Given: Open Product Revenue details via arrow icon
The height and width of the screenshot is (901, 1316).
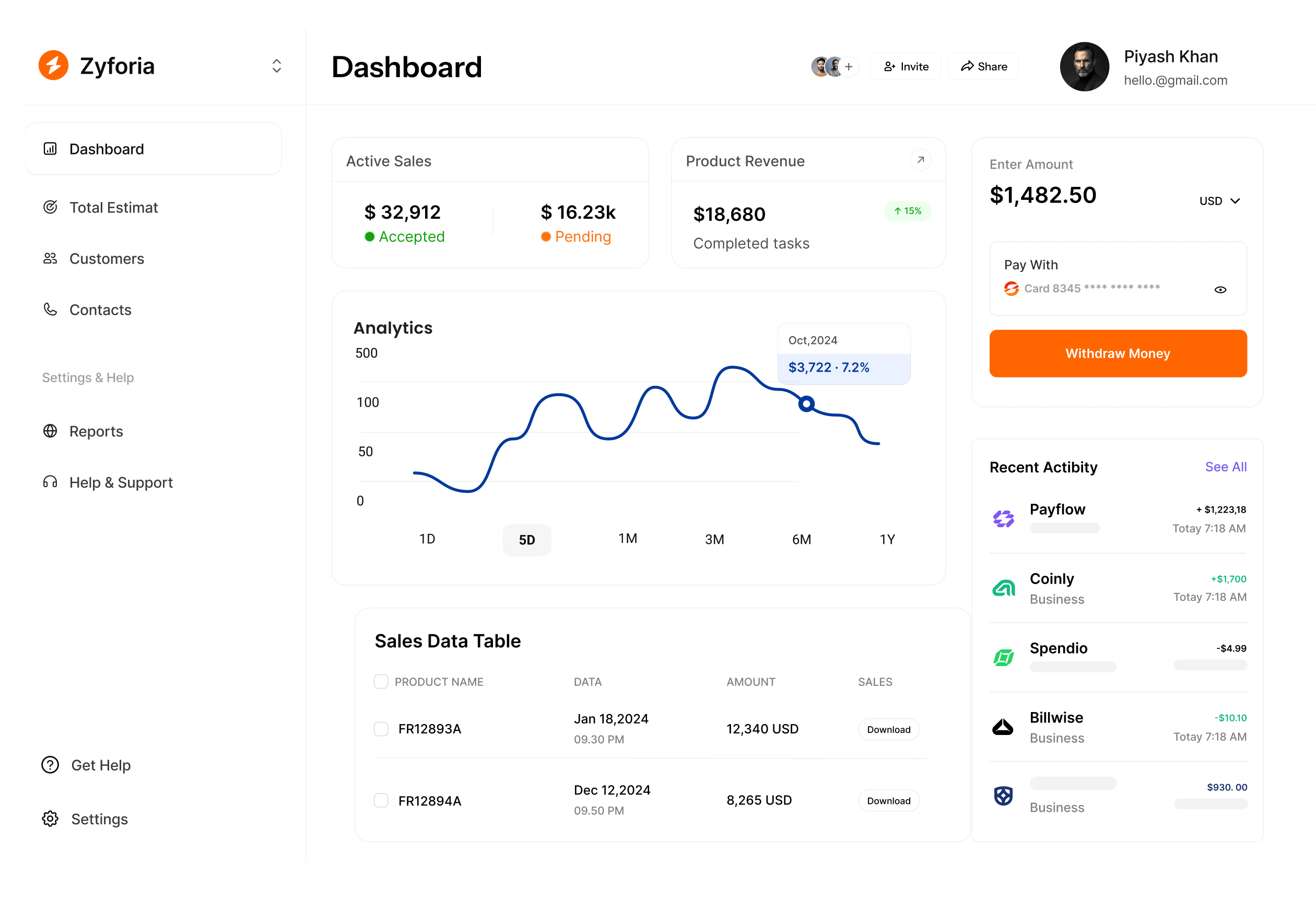Looking at the screenshot, I should pos(920,160).
